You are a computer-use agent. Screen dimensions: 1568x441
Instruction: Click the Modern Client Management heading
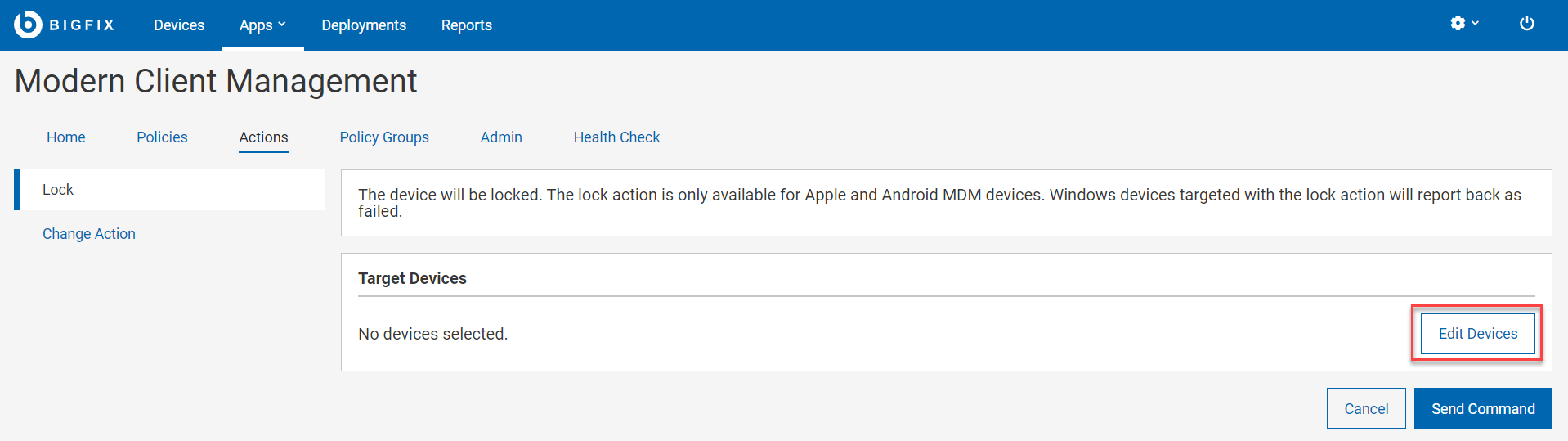click(x=216, y=82)
